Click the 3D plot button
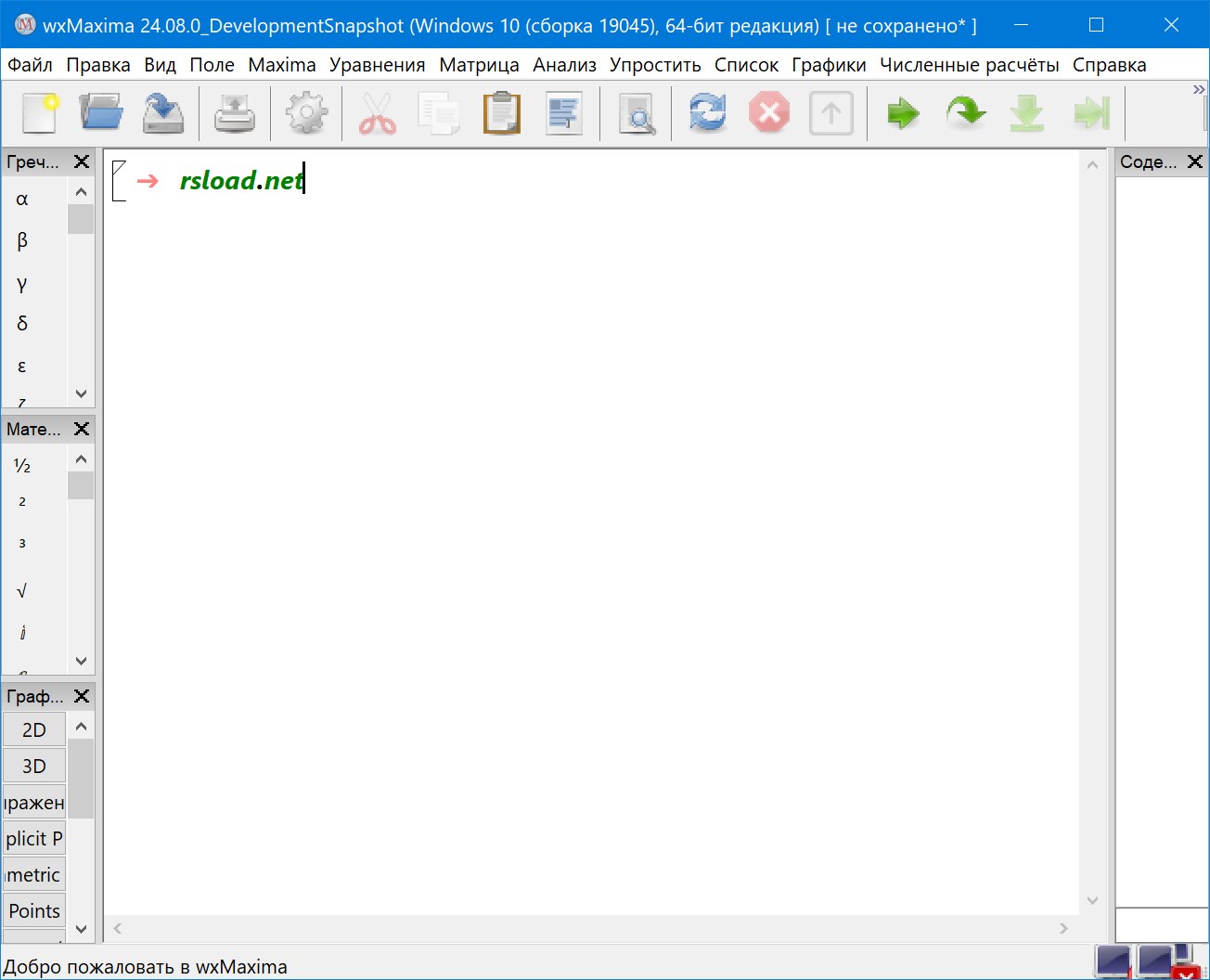Viewport: 1210px width, 980px height. pos(34,767)
